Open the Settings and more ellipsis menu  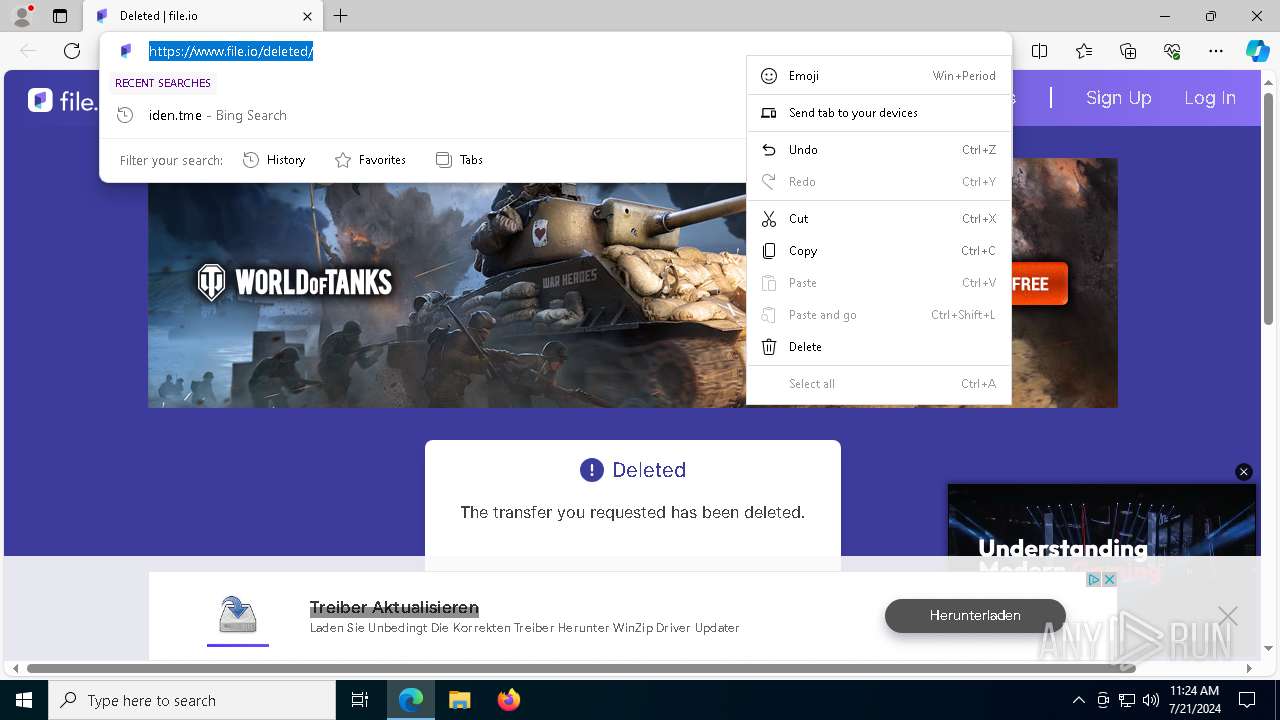(1216, 51)
